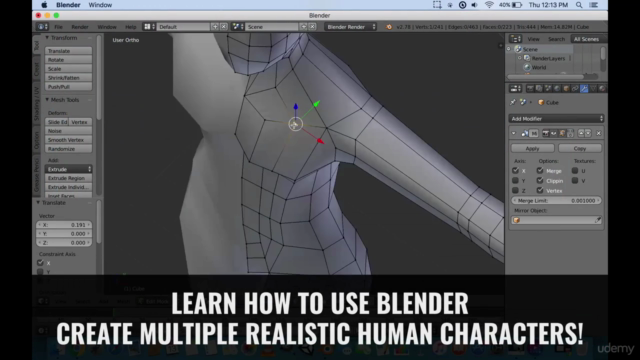This screenshot has width=640, height=360.
Task: Collapse the Mesh Tools panel
Action: point(47,100)
